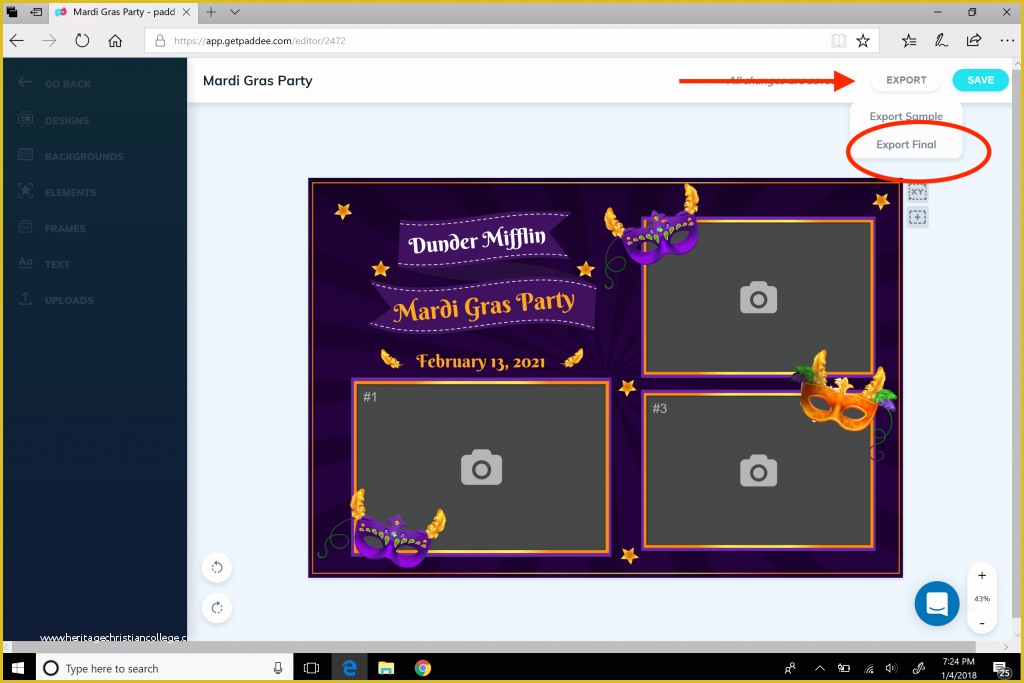Choose Export Sample from menu
The height and width of the screenshot is (683, 1024).
click(906, 116)
